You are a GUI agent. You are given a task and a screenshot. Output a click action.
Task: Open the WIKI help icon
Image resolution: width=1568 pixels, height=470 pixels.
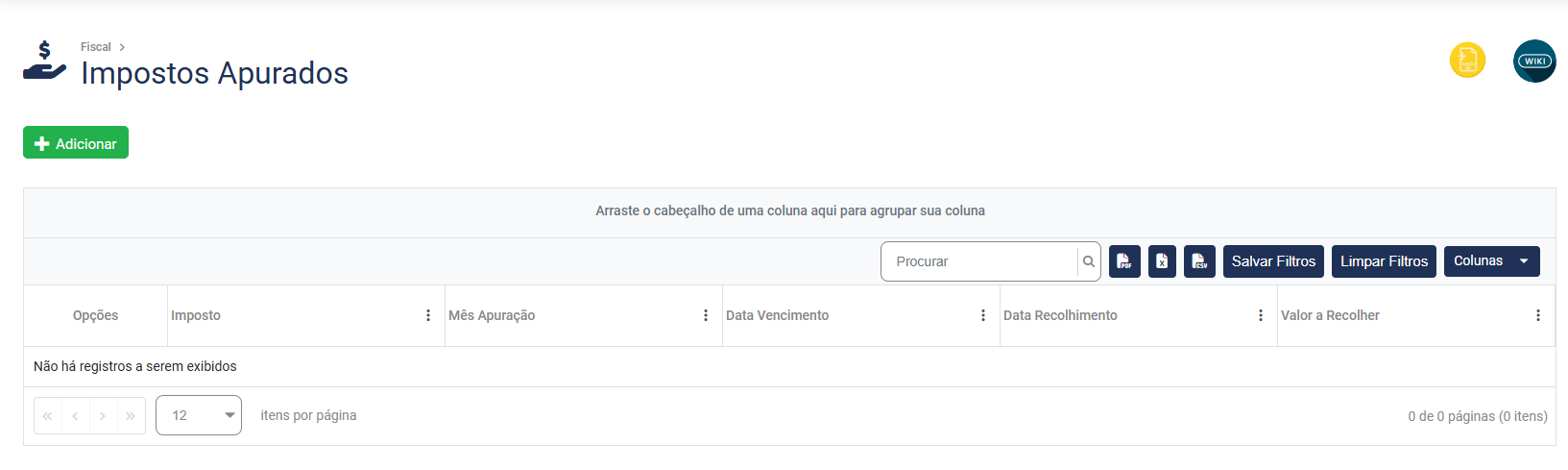[1533, 61]
